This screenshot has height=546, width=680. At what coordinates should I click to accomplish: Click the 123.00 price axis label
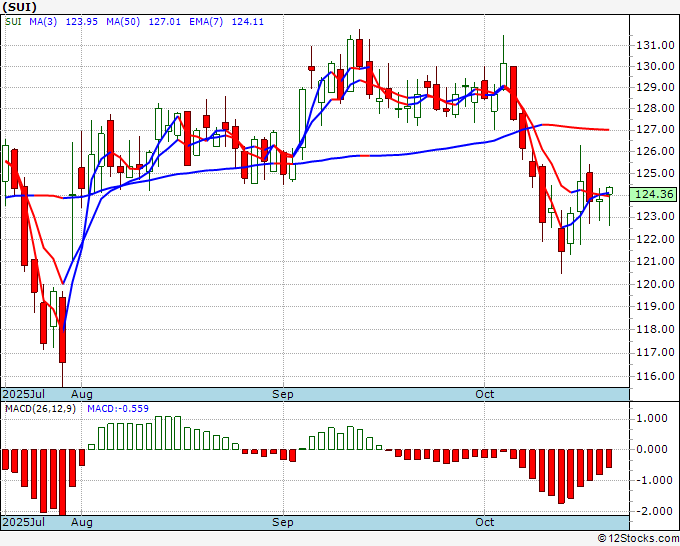point(655,216)
